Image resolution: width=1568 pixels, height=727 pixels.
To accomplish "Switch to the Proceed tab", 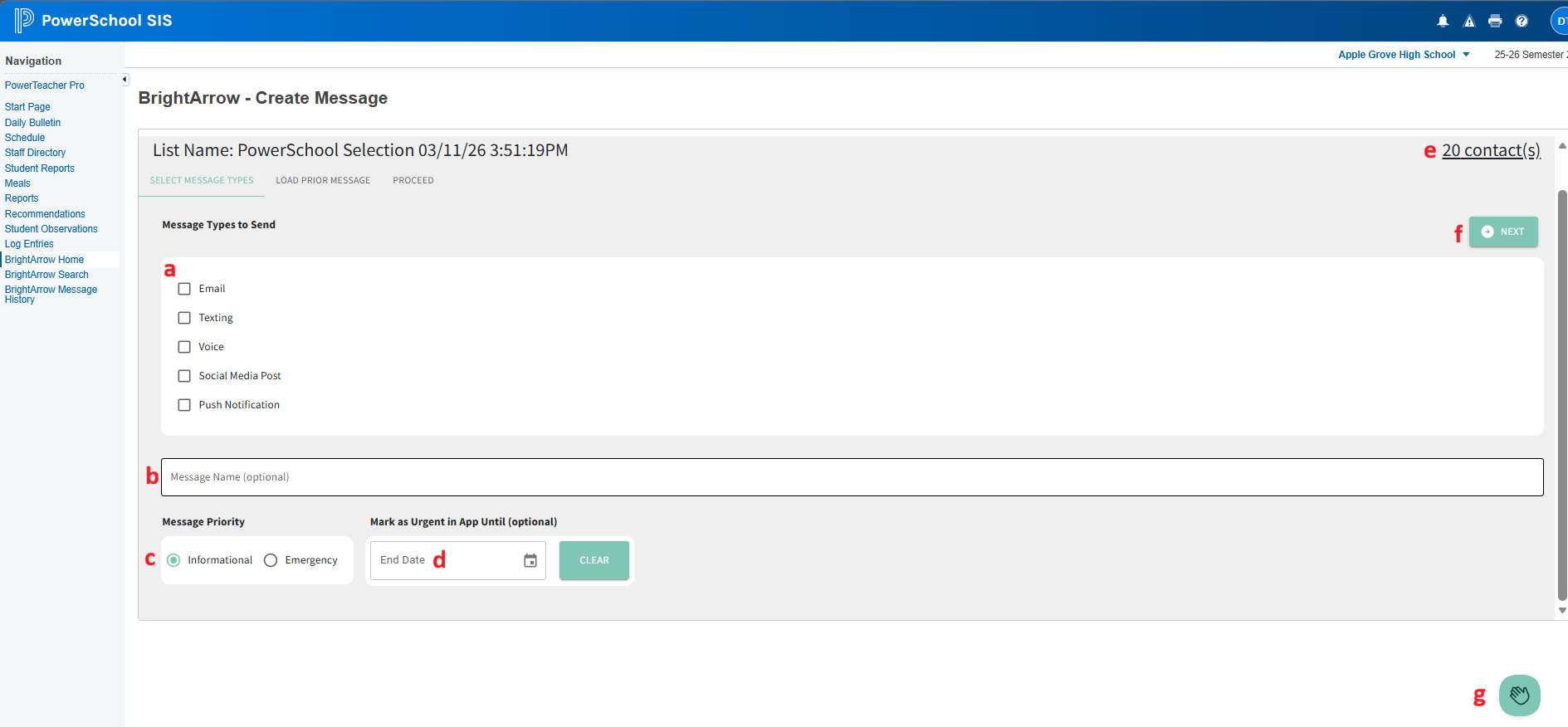I will pos(413,180).
